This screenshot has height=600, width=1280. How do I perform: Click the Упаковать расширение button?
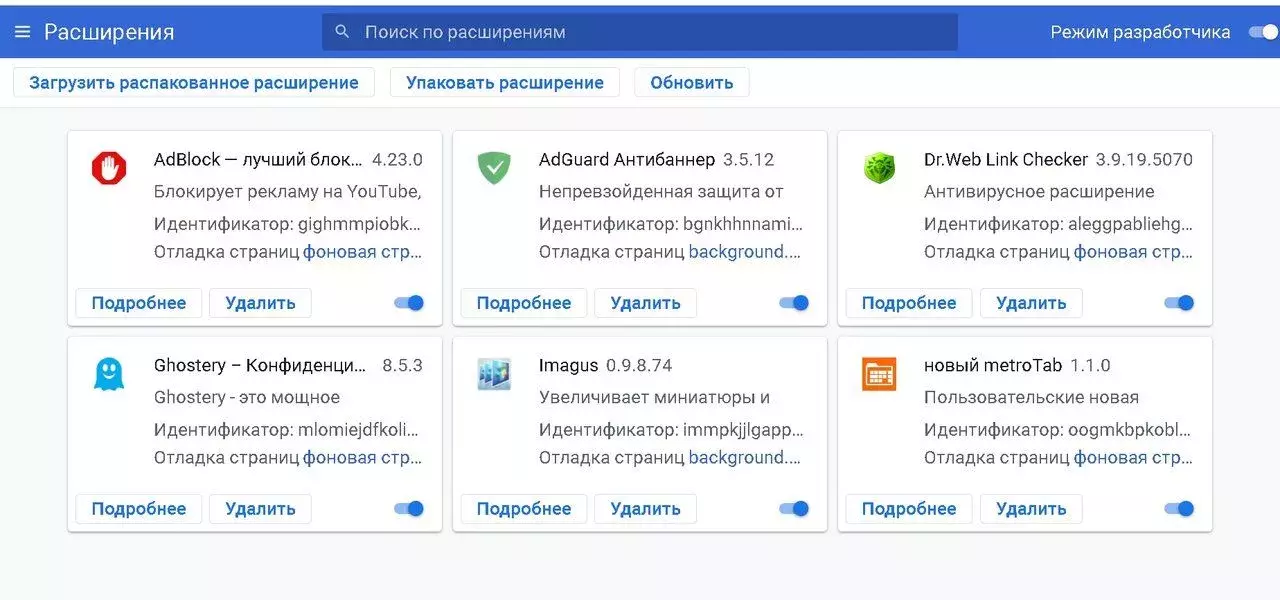click(505, 83)
